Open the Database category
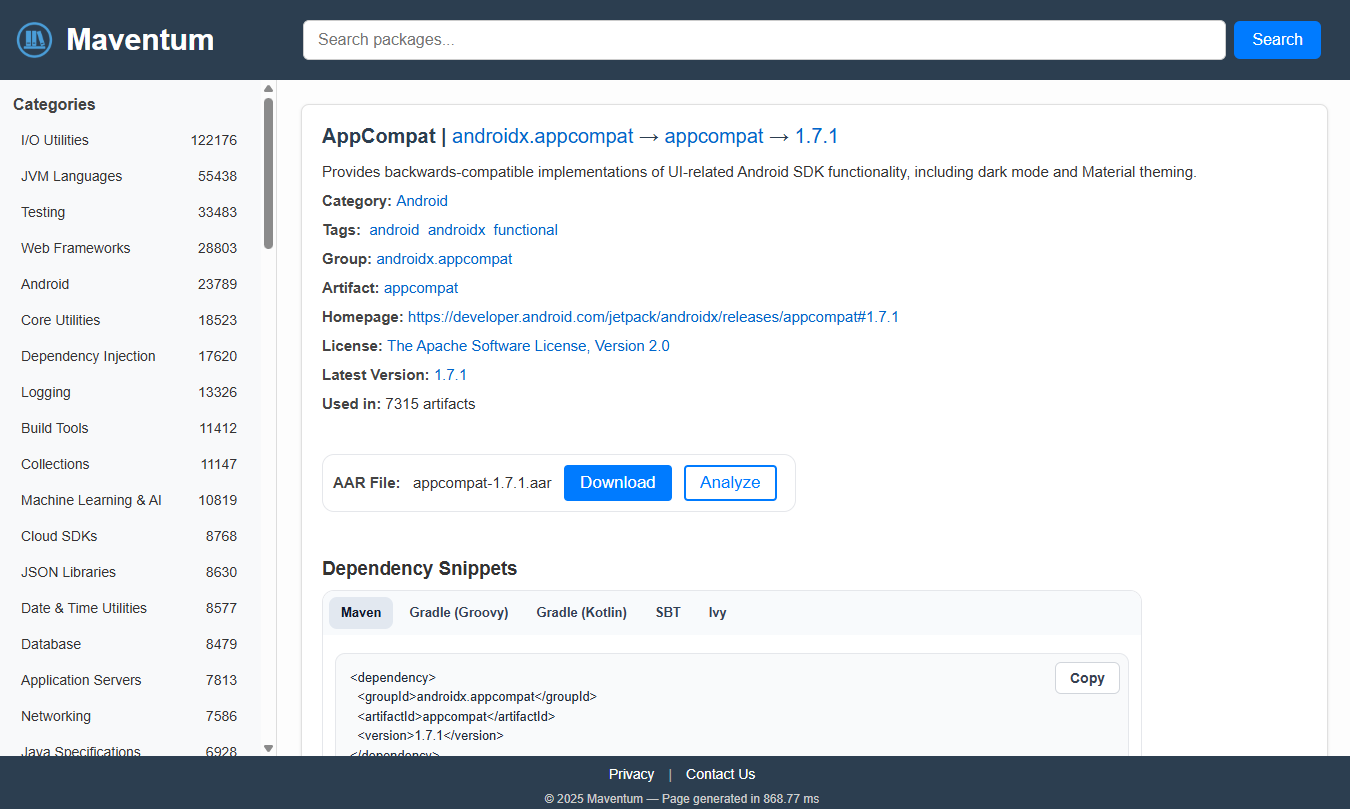This screenshot has height=809, width=1350. (x=129, y=644)
